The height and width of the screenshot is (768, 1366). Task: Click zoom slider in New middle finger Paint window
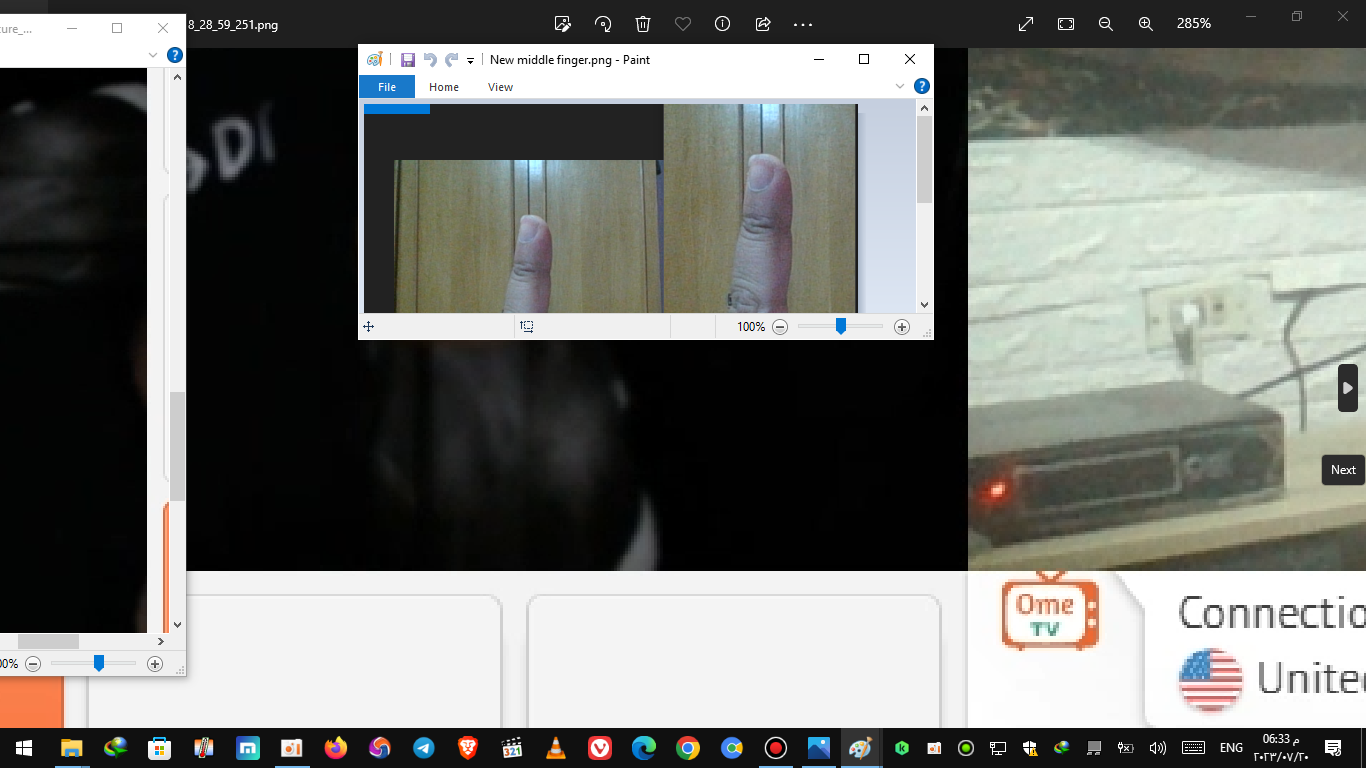pos(841,327)
